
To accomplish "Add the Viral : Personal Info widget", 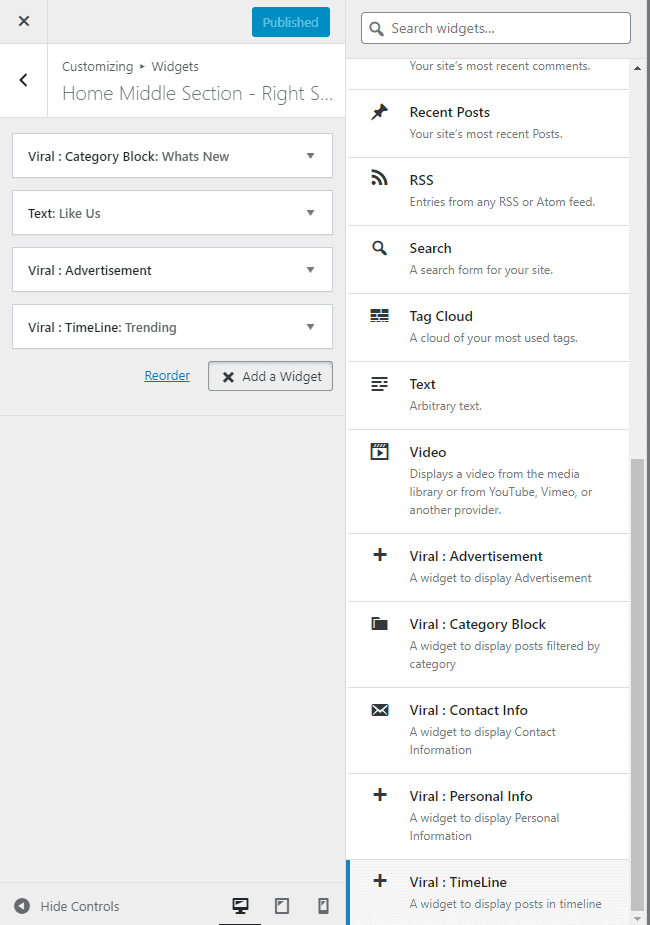I will (488, 816).
